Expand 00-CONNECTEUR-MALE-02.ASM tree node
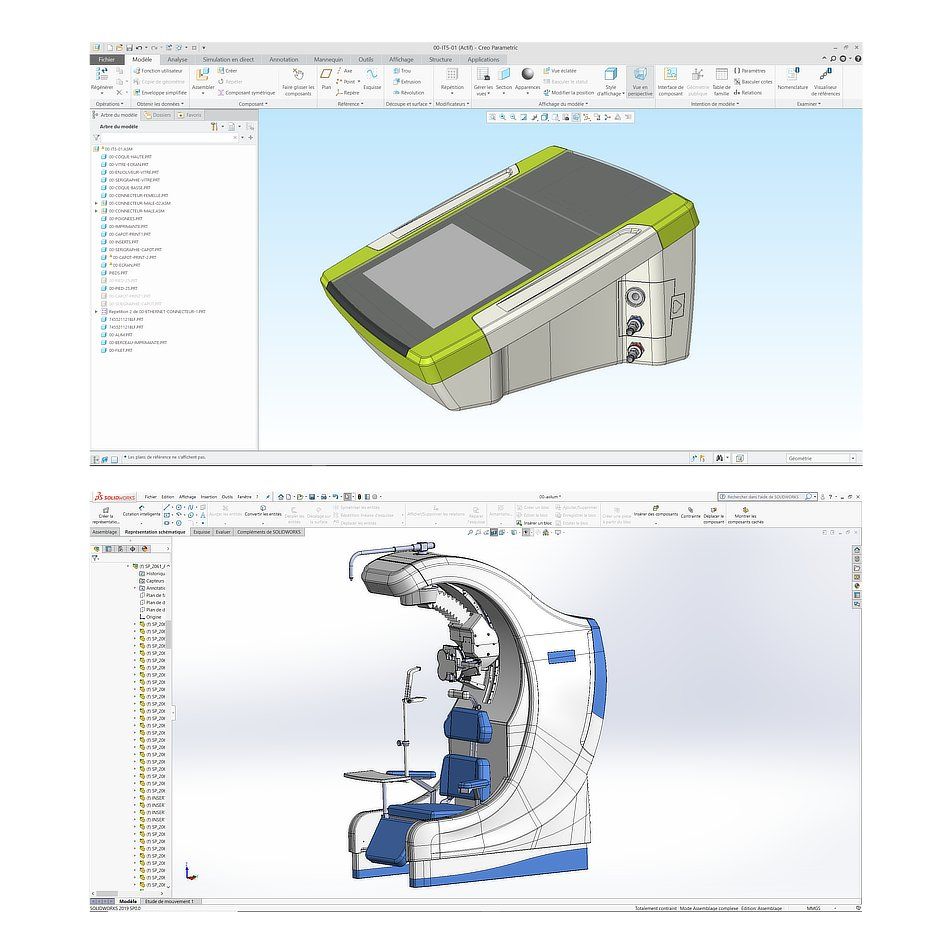The height and width of the screenshot is (951, 951). pyautogui.click(x=96, y=203)
